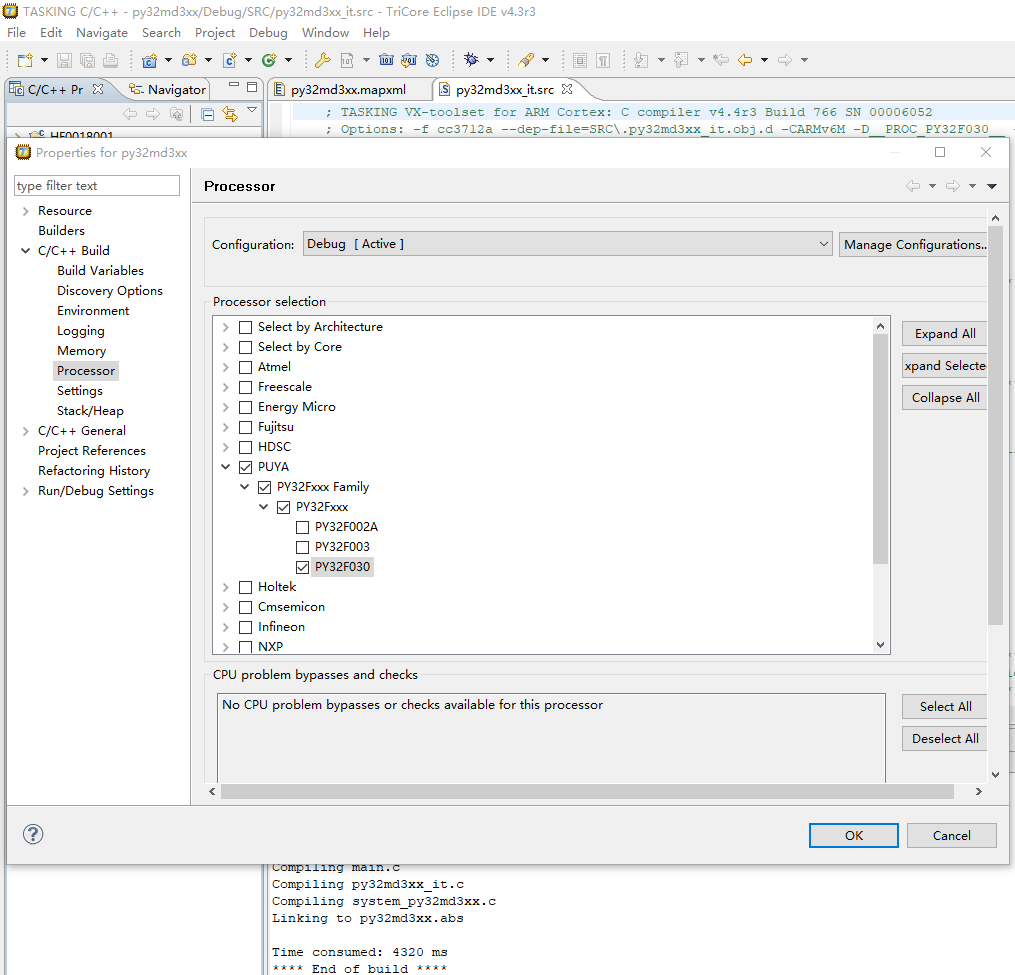The height and width of the screenshot is (975, 1015).
Task: Check the Atmel checkbox
Action: 245,368
